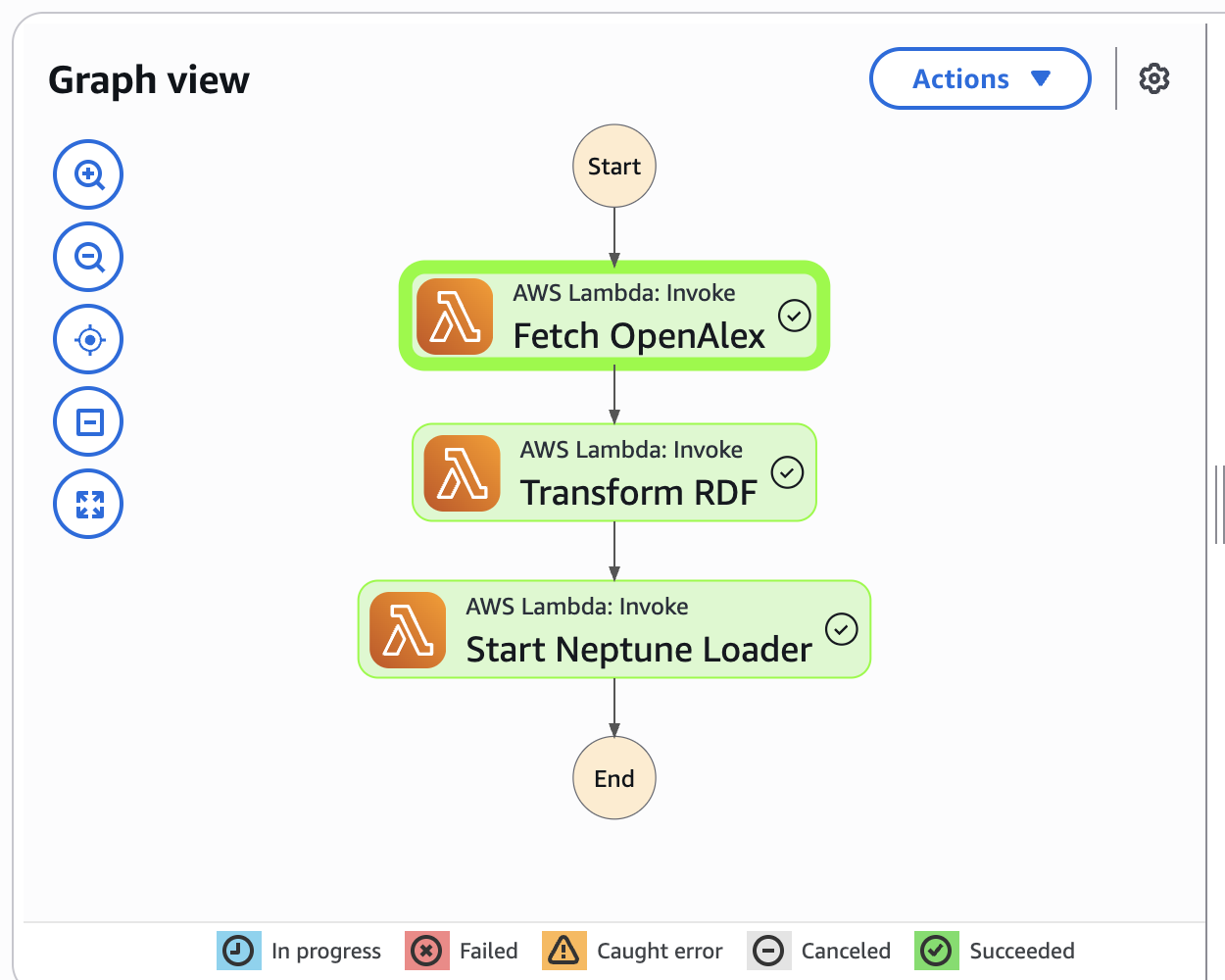This screenshot has width=1225, height=980.
Task: Select the Transform RDF step
Action: tap(614, 472)
